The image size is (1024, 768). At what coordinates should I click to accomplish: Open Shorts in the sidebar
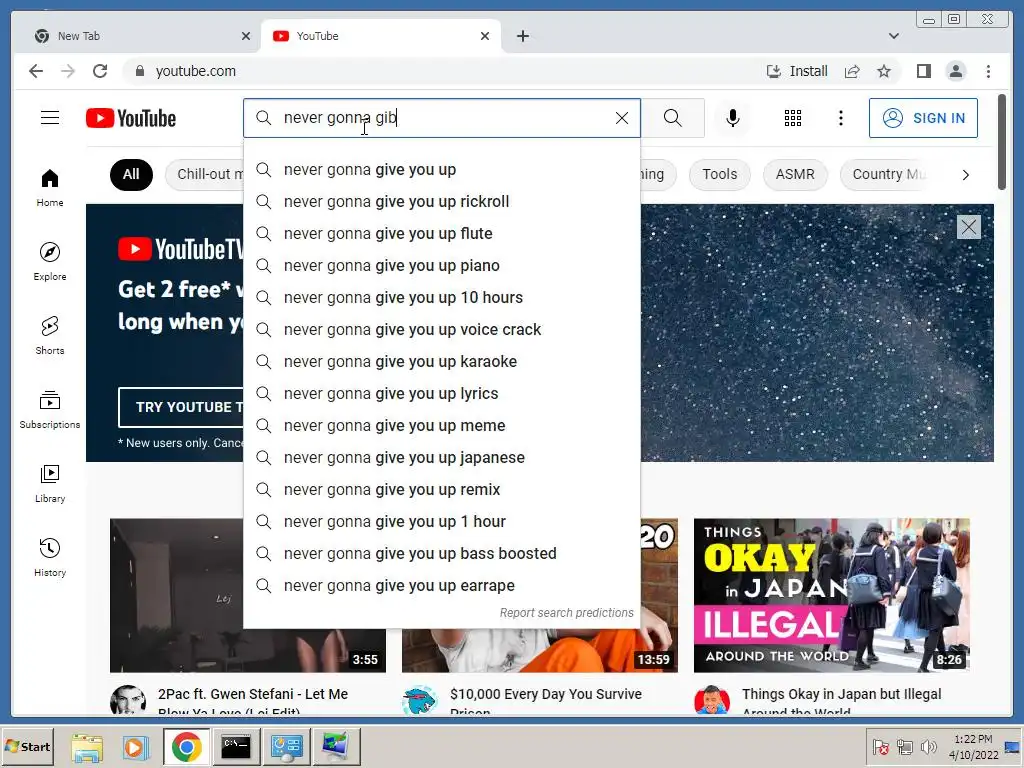(x=50, y=336)
